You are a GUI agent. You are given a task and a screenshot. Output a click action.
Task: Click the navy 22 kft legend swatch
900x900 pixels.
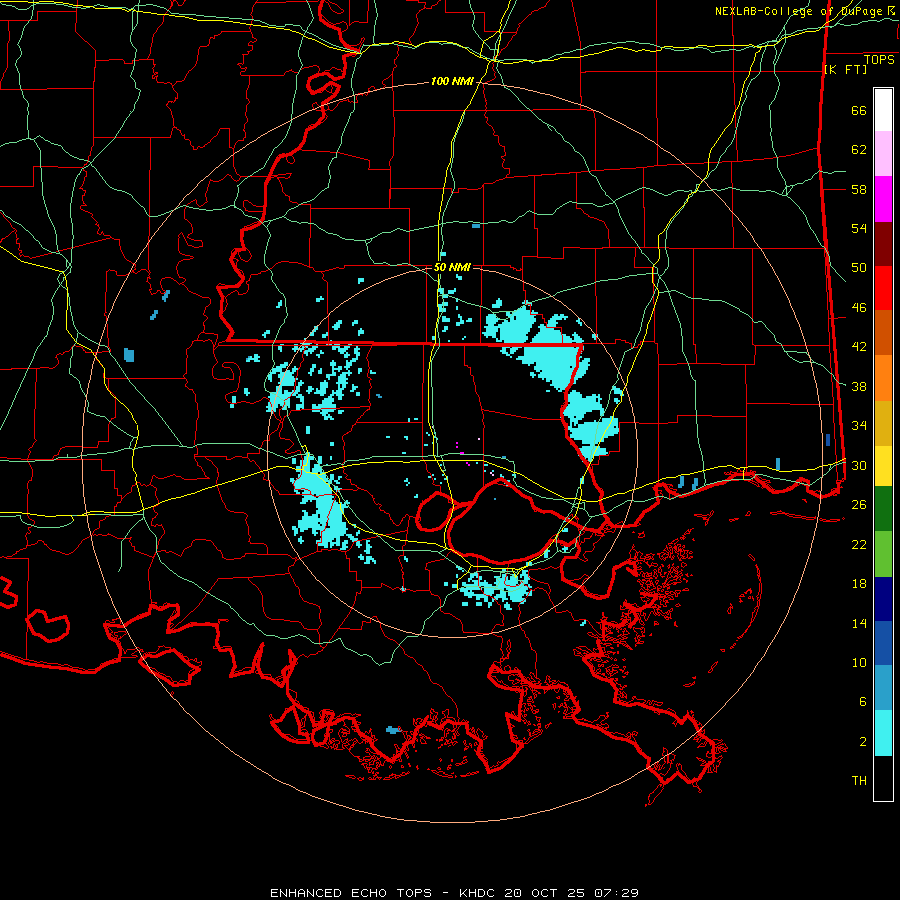[x=883, y=599]
